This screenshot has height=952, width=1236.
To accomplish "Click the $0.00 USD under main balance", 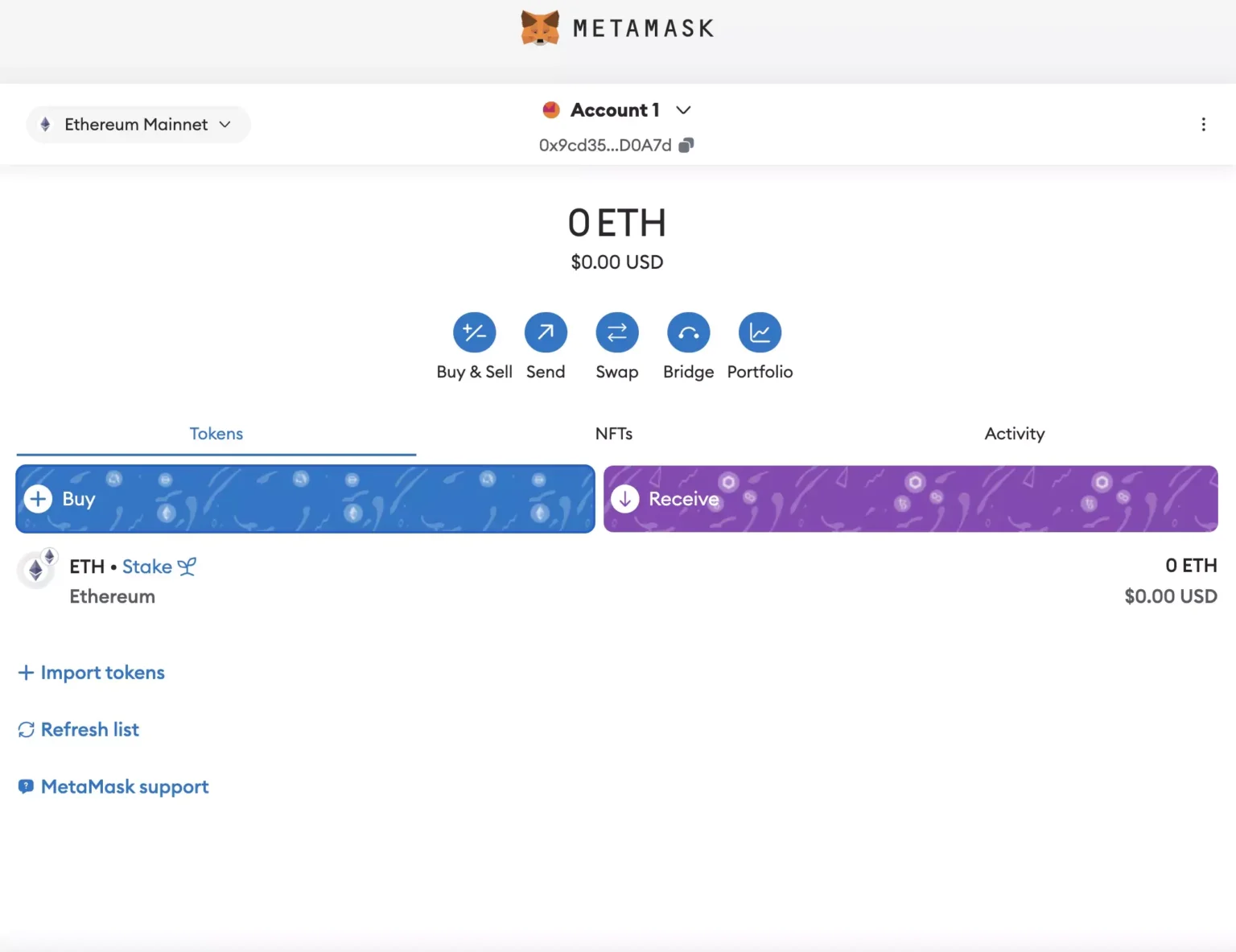I will click(617, 262).
